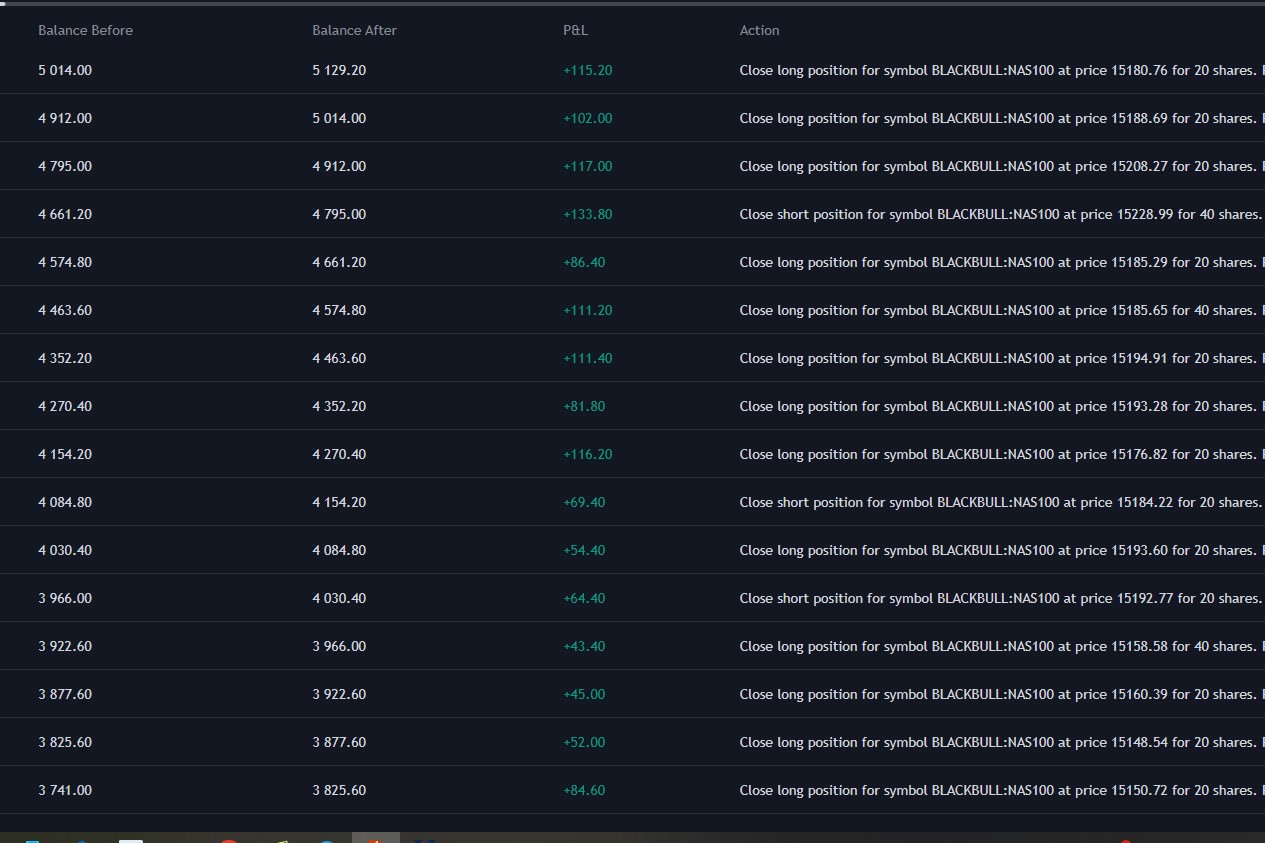Select the close short at 15228.99 action

(x=1000, y=214)
